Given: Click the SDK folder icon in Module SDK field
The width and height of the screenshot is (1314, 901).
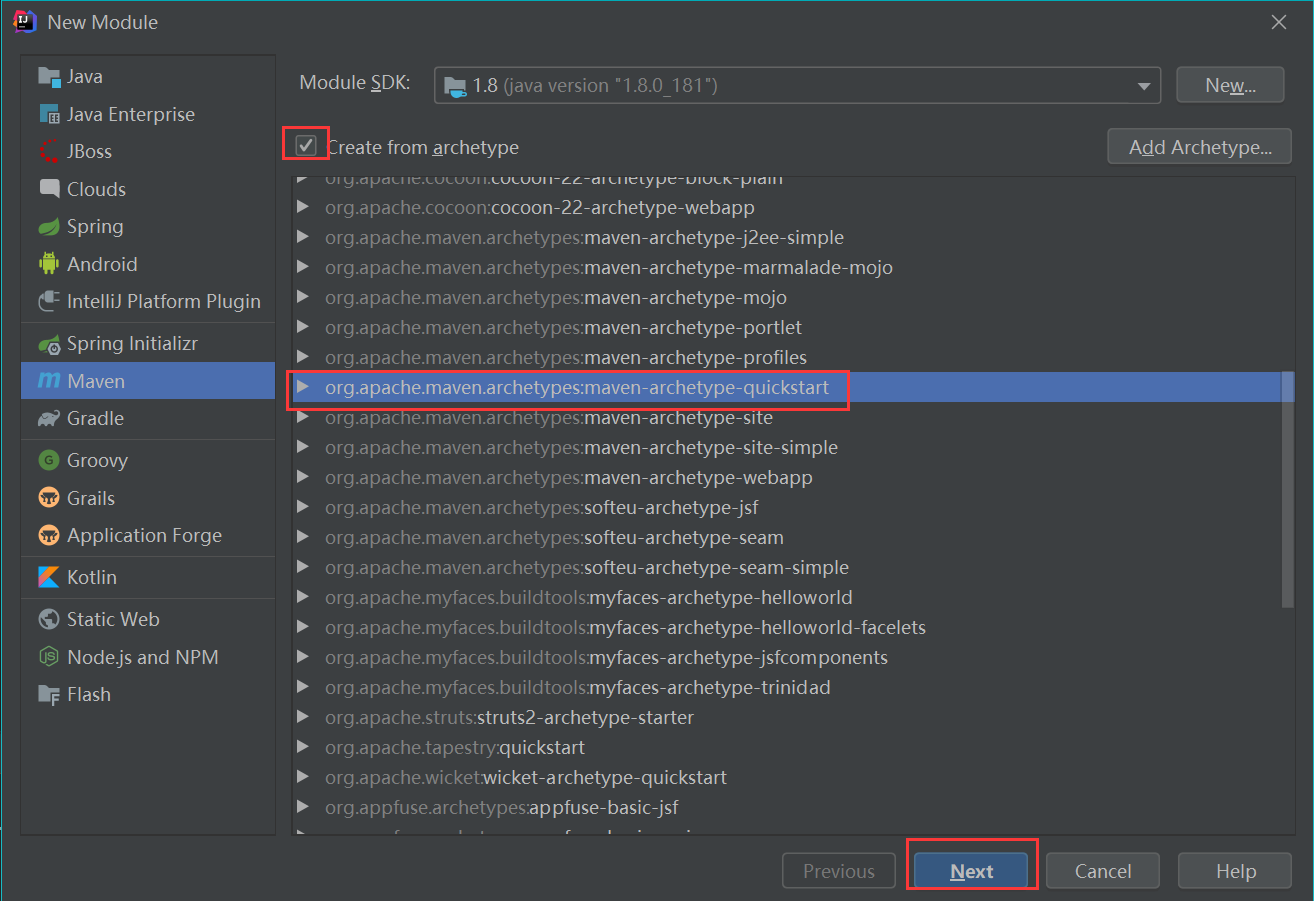Looking at the screenshot, I should click(x=455, y=86).
